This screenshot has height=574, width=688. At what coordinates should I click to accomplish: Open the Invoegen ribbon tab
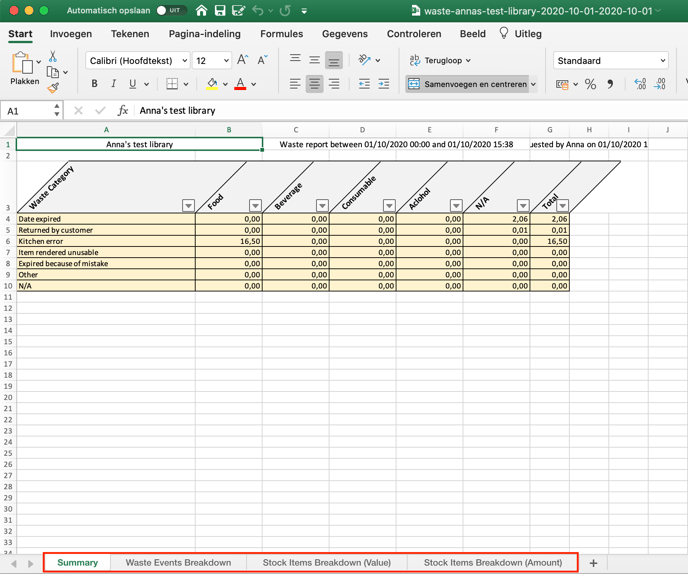[71, 34]
